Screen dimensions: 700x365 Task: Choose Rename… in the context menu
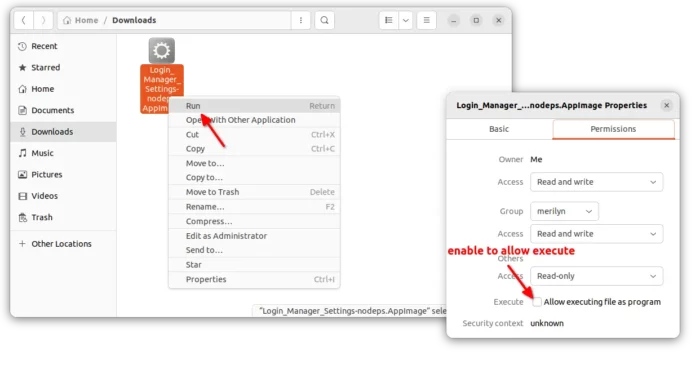coord(254,207)
